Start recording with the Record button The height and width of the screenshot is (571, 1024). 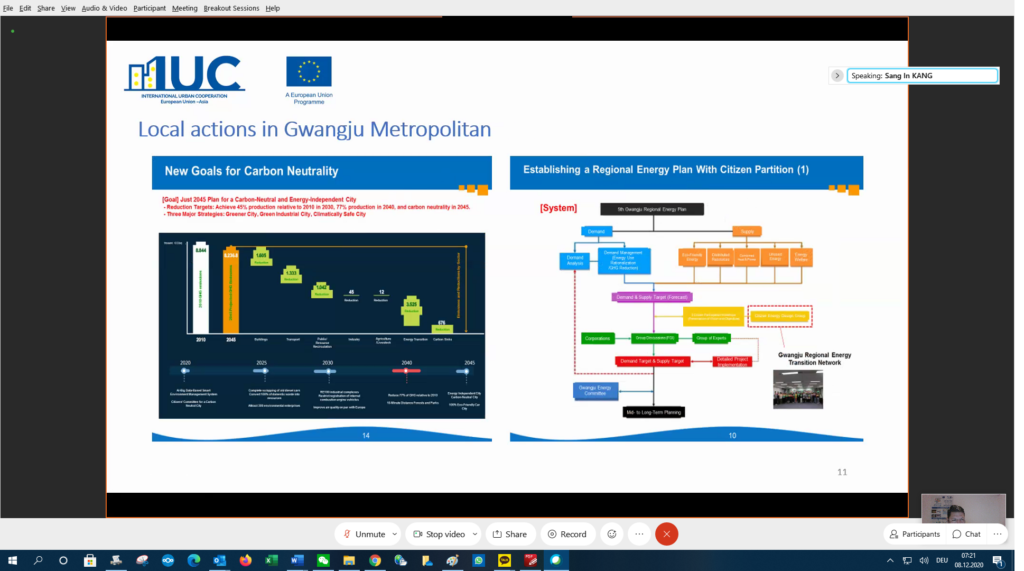(567, 534)
